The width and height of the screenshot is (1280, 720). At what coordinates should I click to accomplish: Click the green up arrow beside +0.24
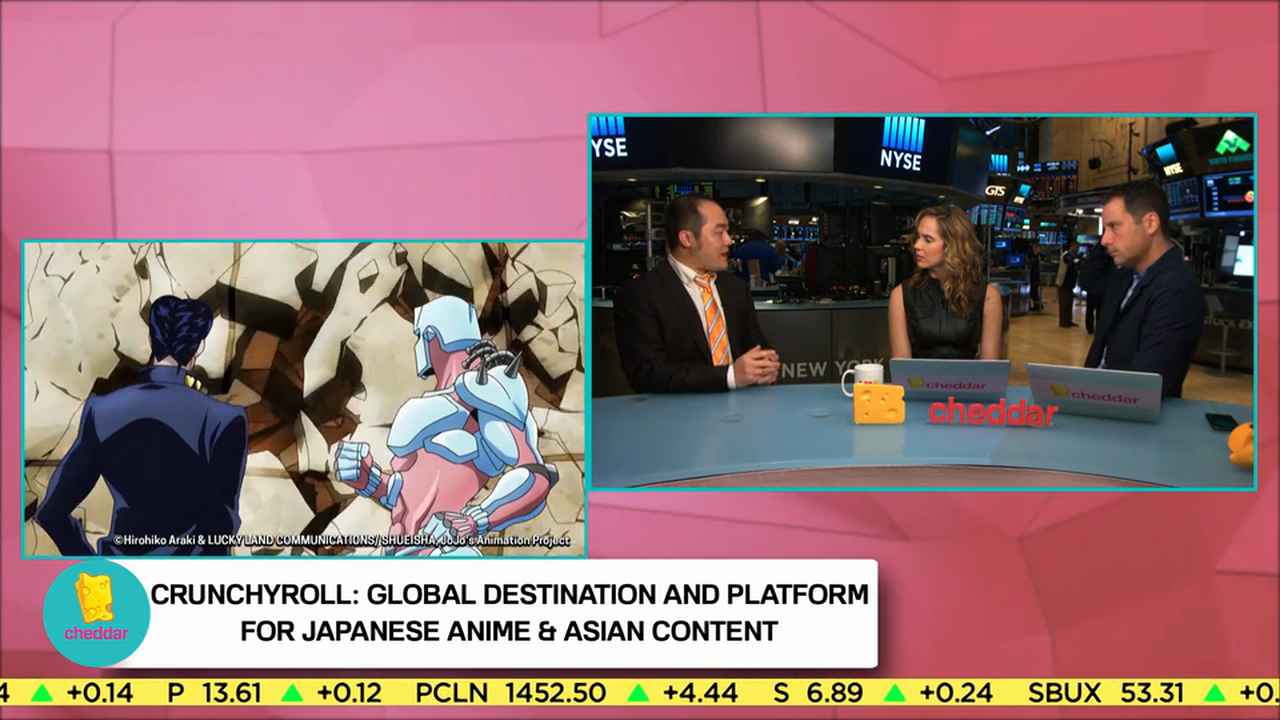[895, 693]
